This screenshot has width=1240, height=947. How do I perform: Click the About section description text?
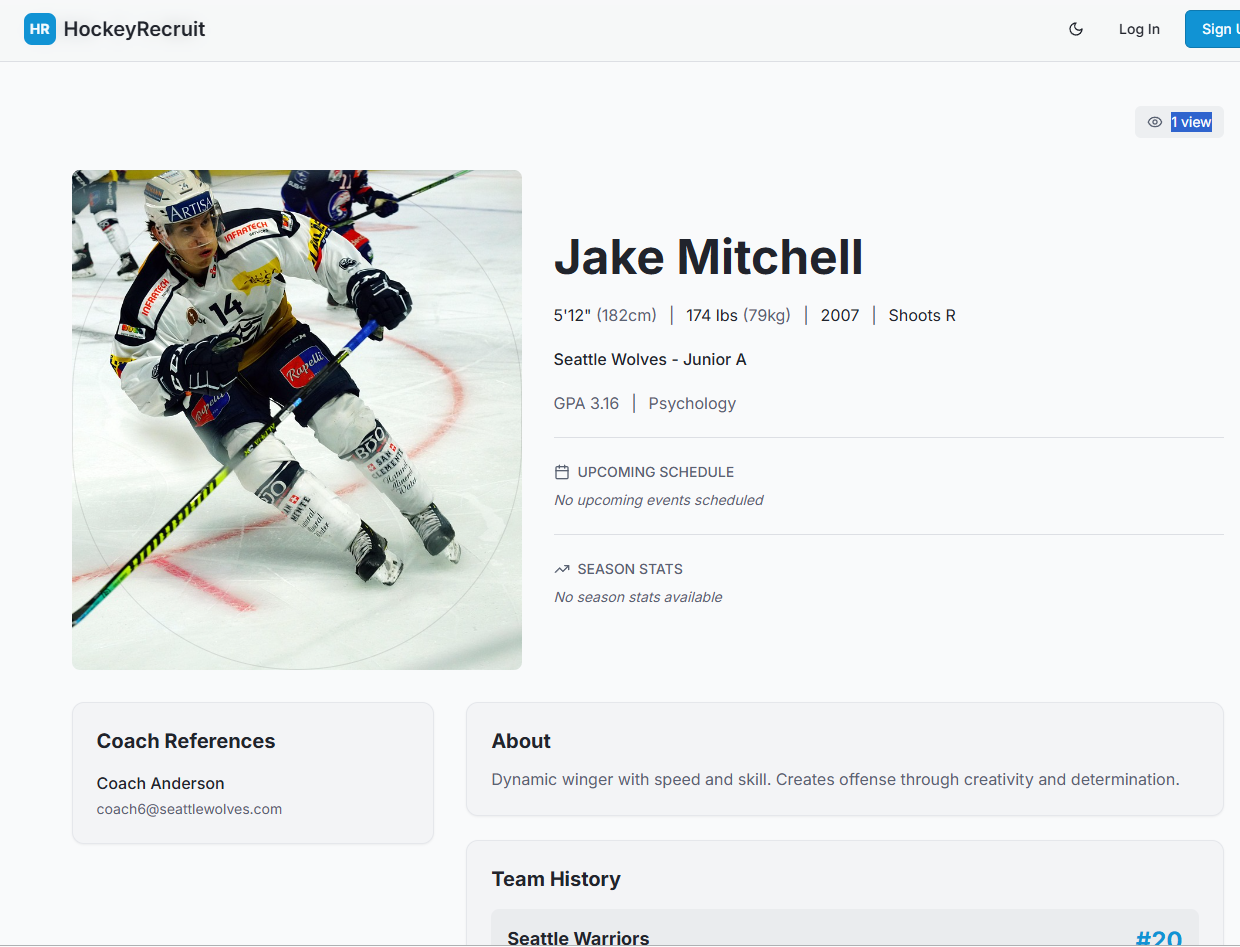[835, 779]
